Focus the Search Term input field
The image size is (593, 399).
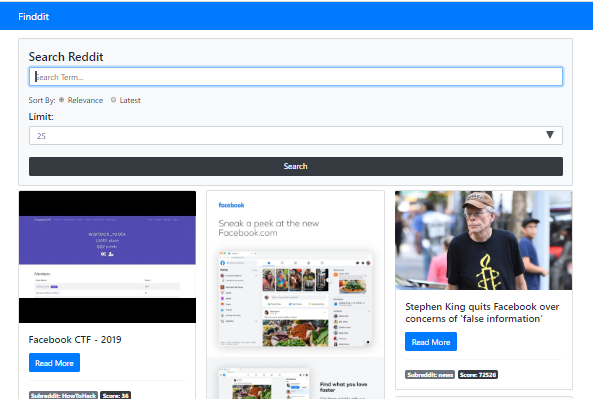[x=296, y=77]
